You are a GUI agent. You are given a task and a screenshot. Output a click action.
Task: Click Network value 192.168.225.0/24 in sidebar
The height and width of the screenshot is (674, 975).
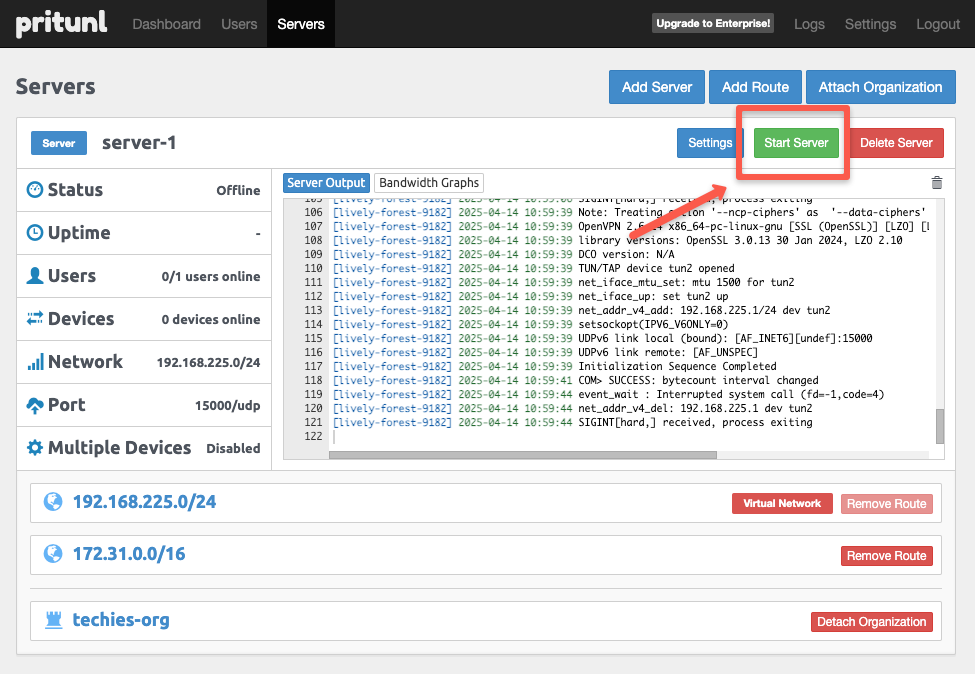[208, 362]
